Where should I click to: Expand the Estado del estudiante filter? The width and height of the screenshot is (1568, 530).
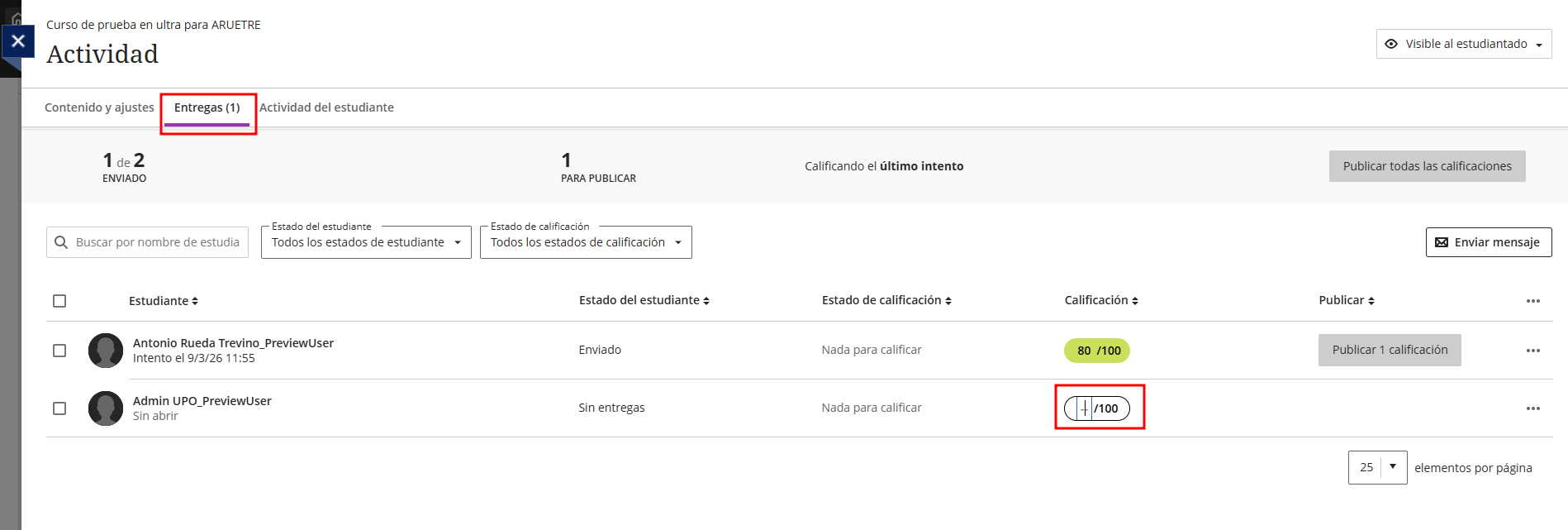[x=366, y=242]
